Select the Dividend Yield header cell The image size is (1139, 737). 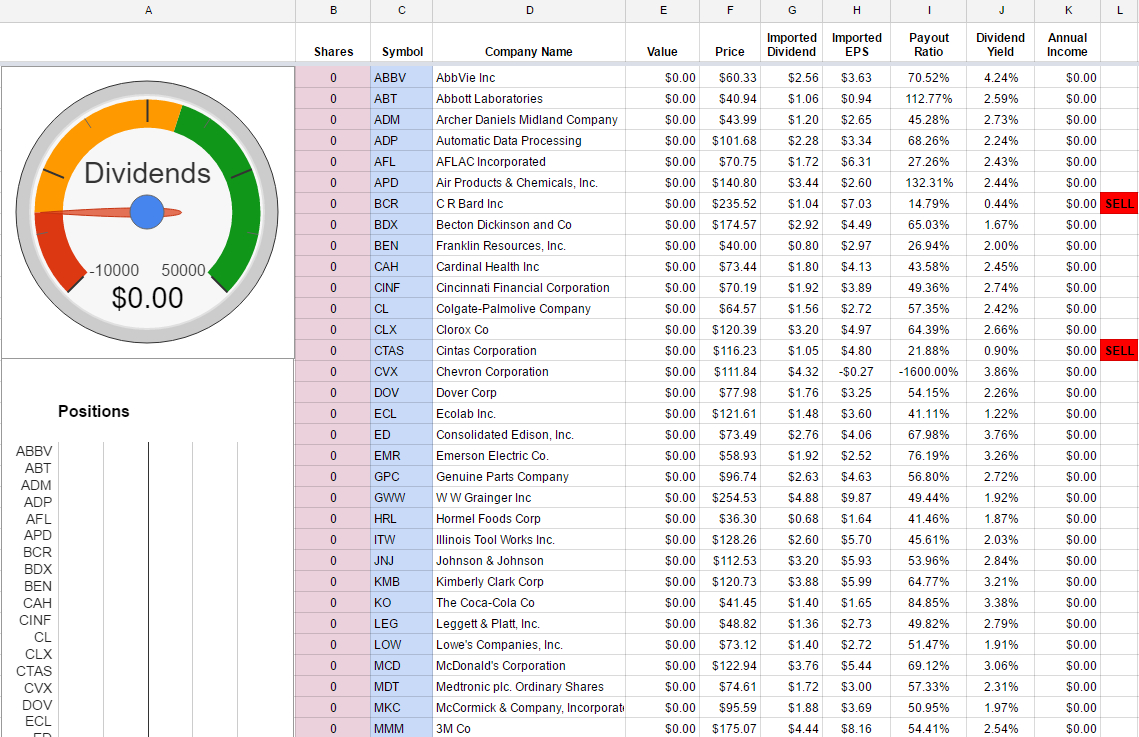1000,45
